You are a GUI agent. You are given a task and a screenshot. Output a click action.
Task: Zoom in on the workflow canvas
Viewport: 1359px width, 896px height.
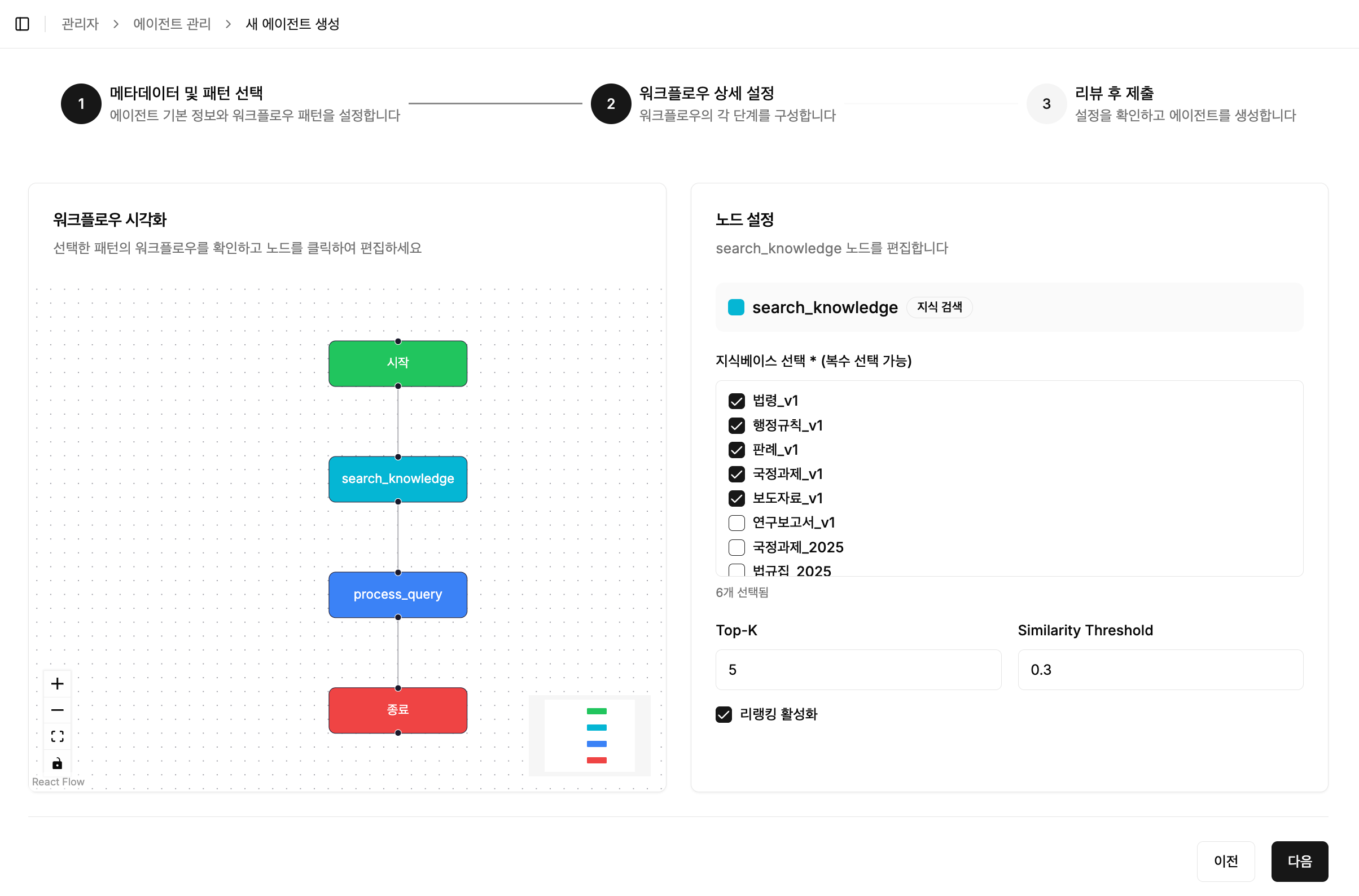pos(57,683)
